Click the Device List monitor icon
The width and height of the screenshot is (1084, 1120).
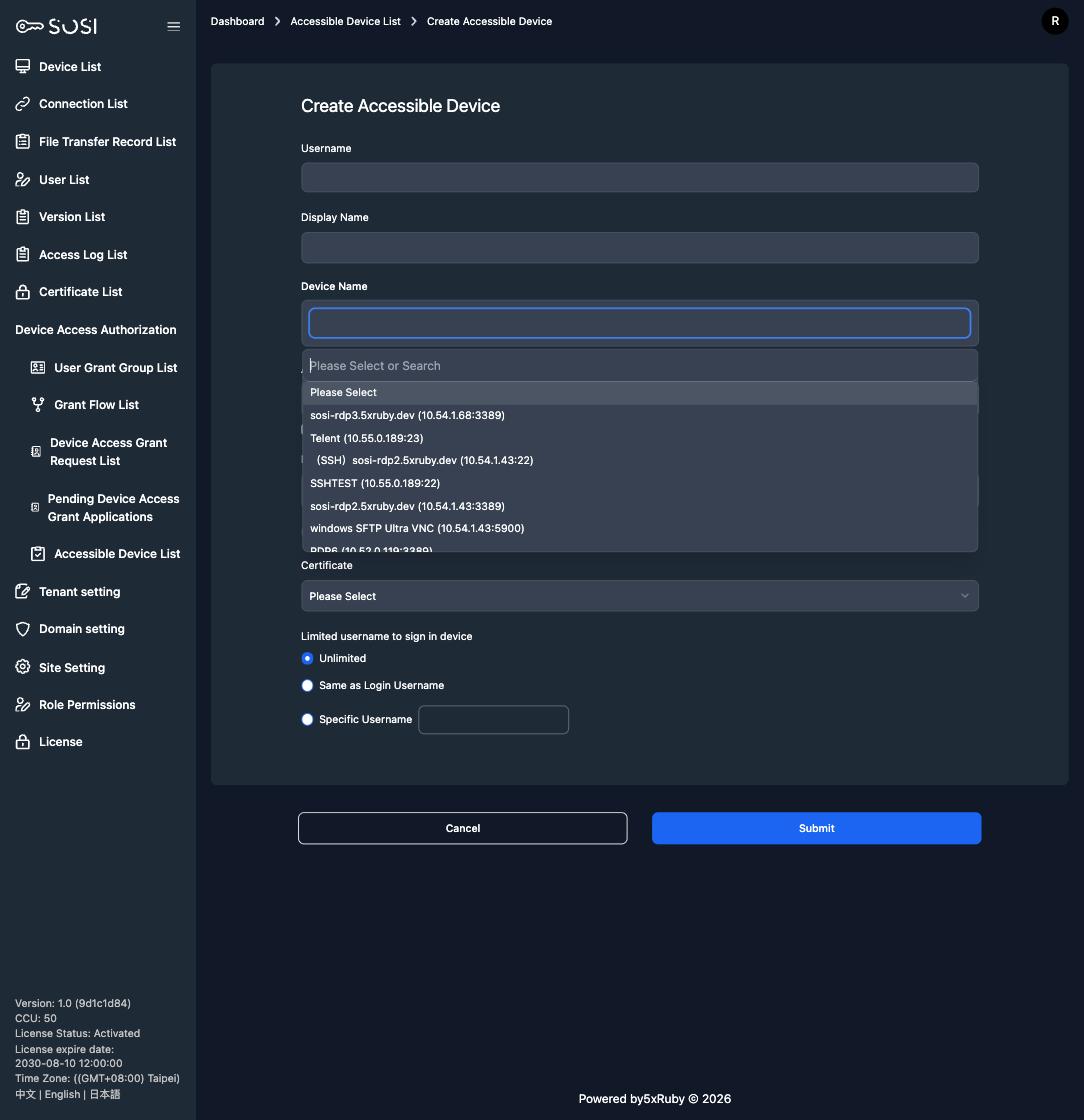[x=23, y=66]
